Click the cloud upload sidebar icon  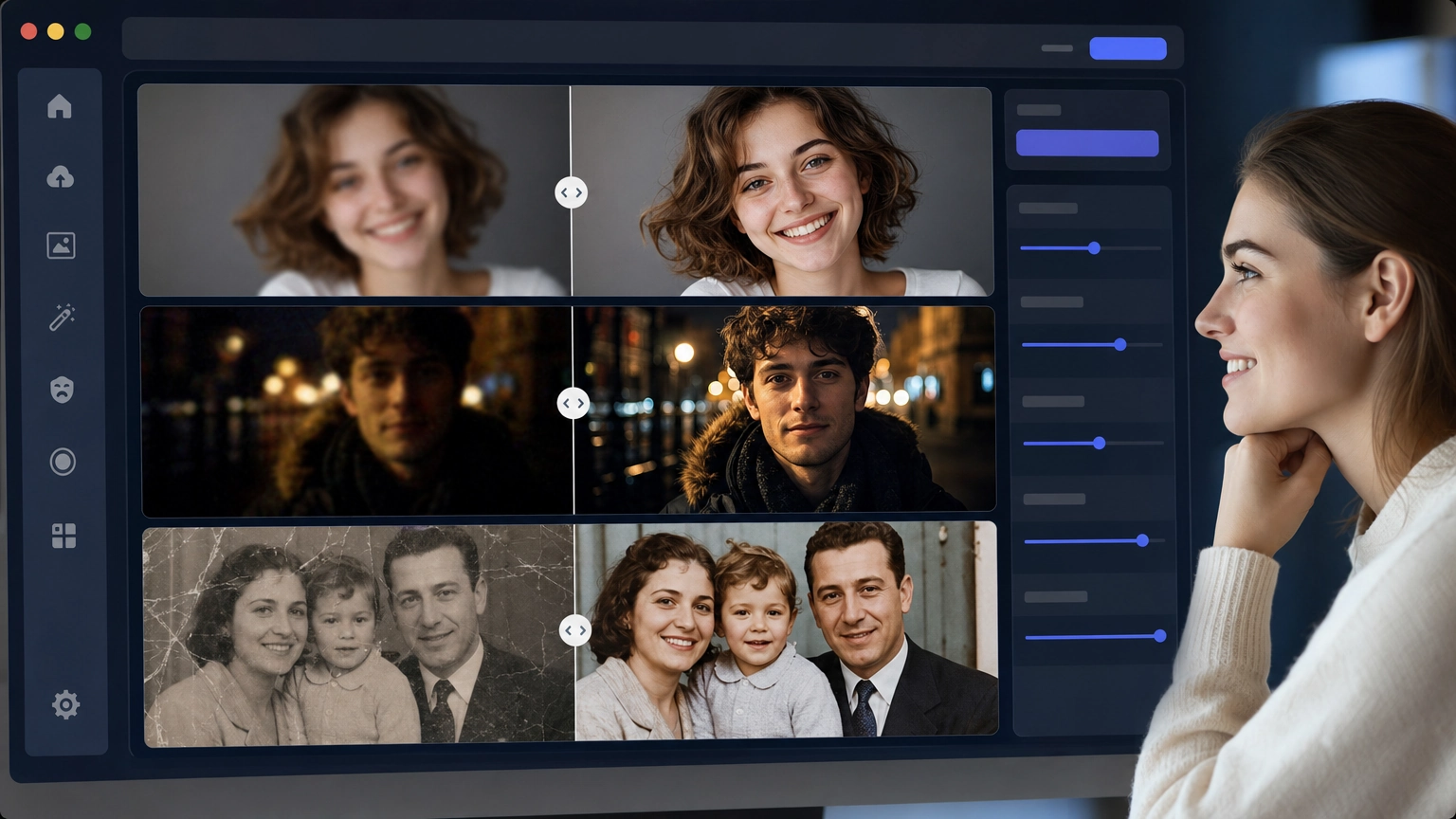60,176
